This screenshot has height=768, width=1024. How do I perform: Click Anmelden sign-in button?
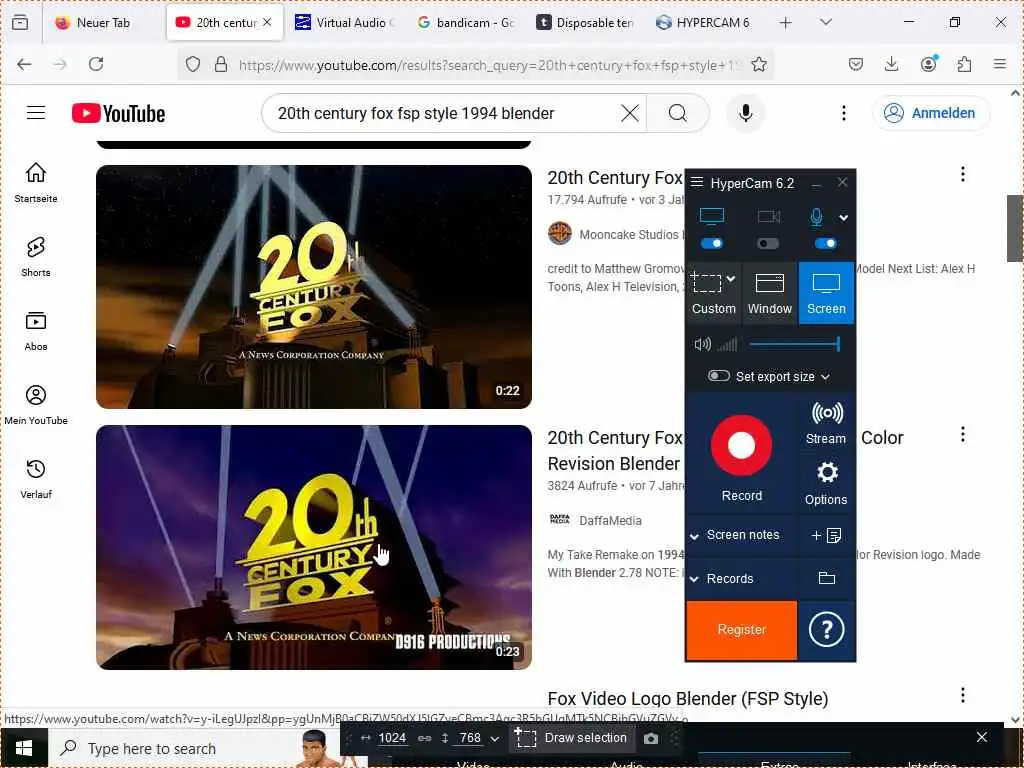pos(931,113)
